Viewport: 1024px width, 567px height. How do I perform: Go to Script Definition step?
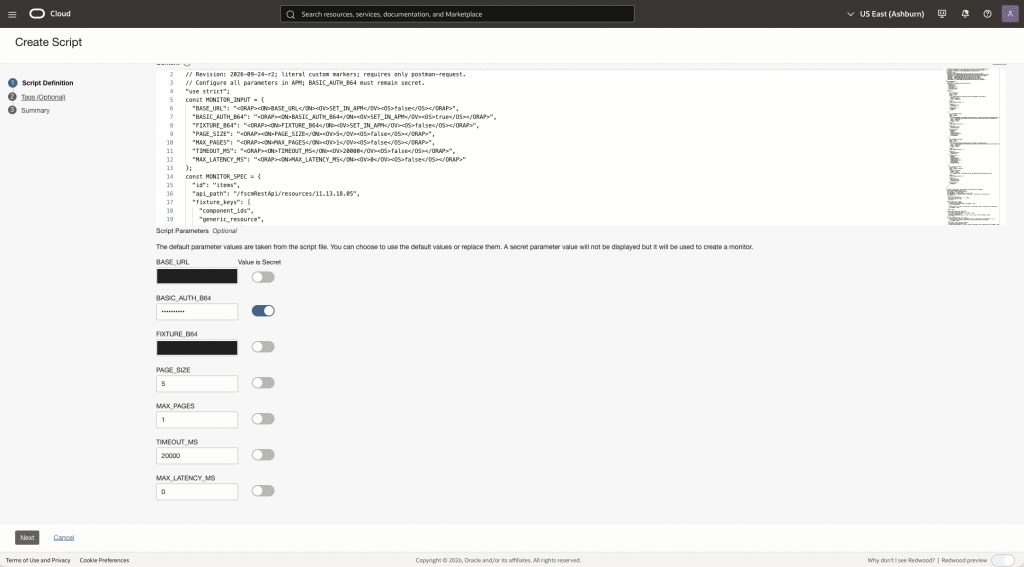pyautogui.click(x=47, y=83)
